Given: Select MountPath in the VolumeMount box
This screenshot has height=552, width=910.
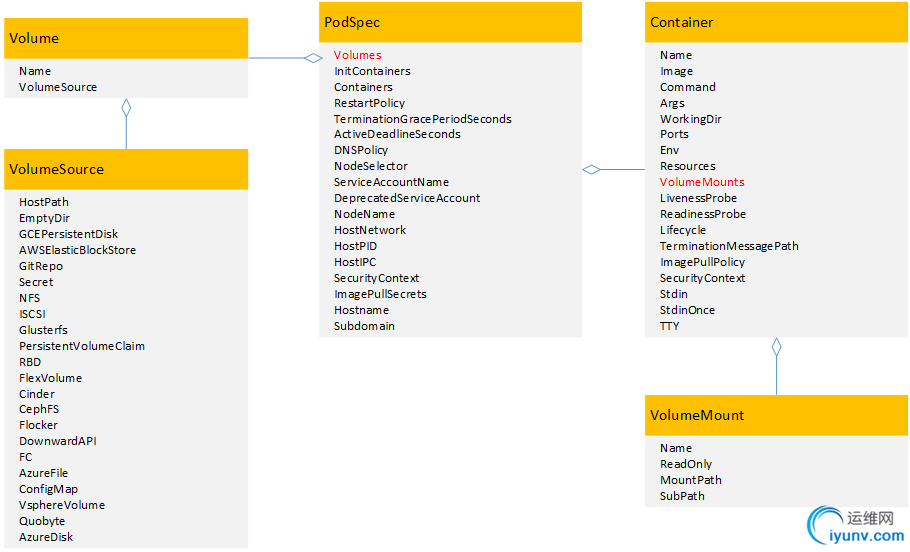Looking at the screenshot, I should point(690,480).
